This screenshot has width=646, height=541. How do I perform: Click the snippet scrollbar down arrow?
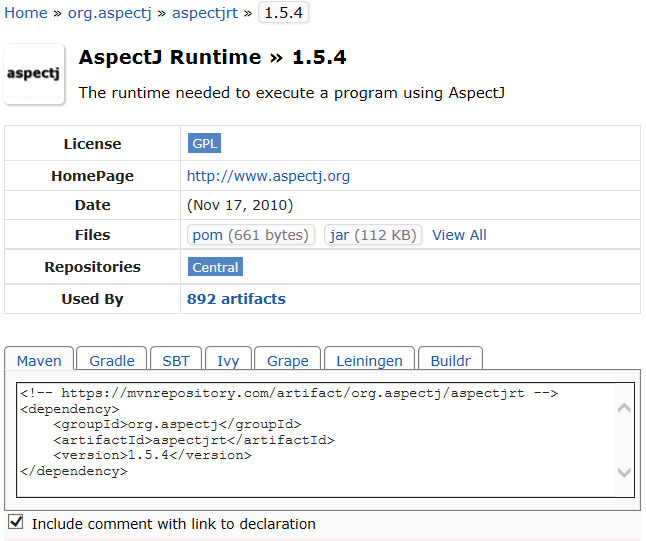coord(624,472)
